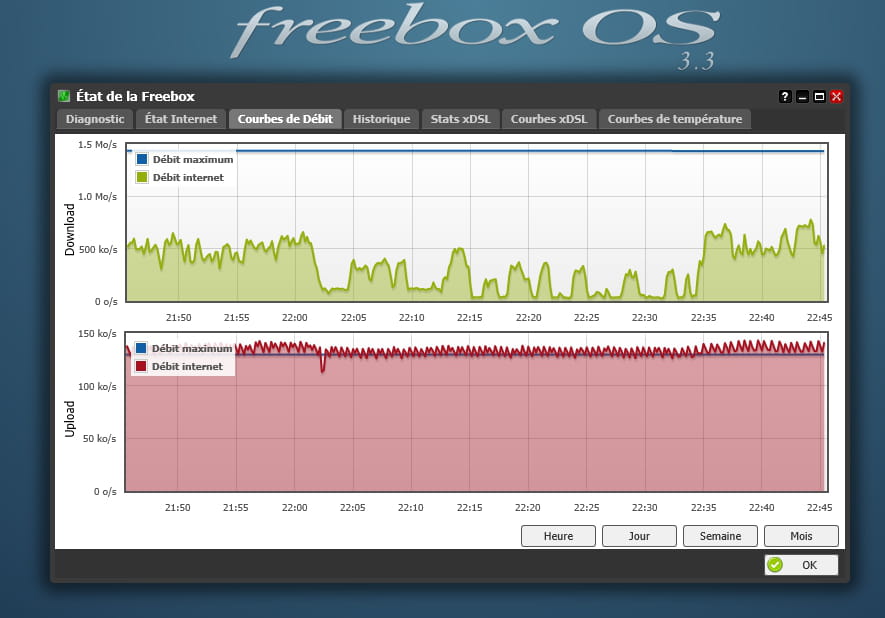This screenshot has height=618, width=885.
Task: Open the État Internet tab
Action: [181, 119]
